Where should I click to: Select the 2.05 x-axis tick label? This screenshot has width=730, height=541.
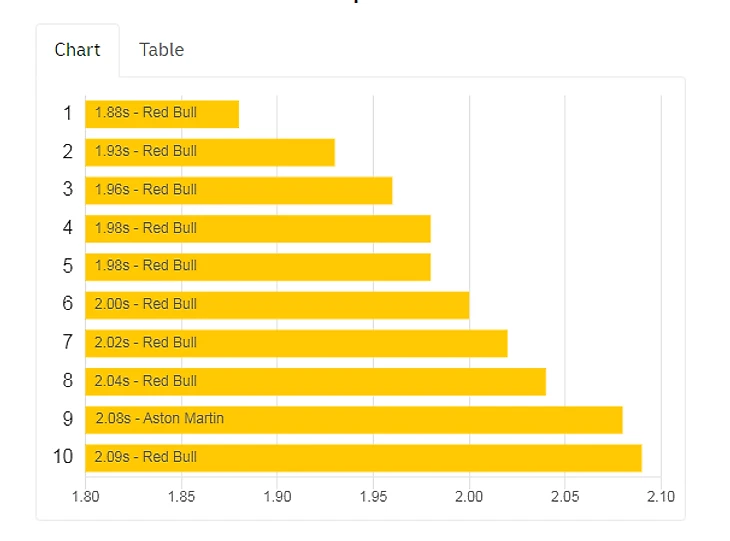(565, 496)
